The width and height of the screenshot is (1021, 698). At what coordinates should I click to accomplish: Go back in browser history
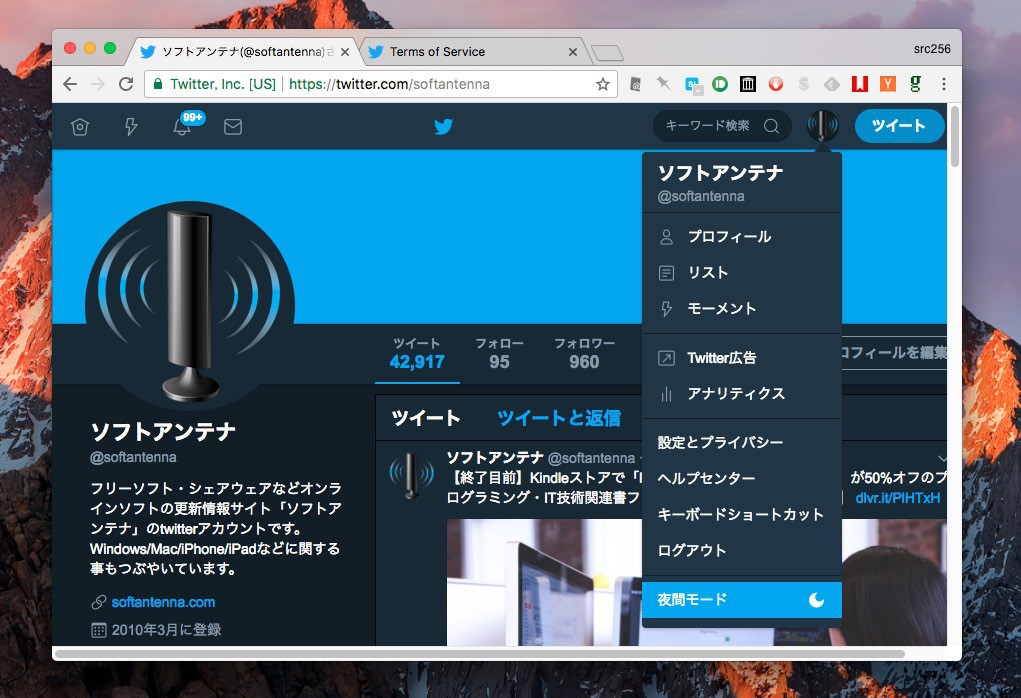click(x=70, y=84)
